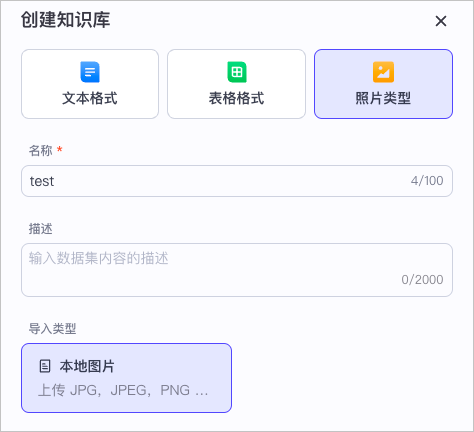Click the 描述 field label
474x432 pixels.
[x=40, y=229]
